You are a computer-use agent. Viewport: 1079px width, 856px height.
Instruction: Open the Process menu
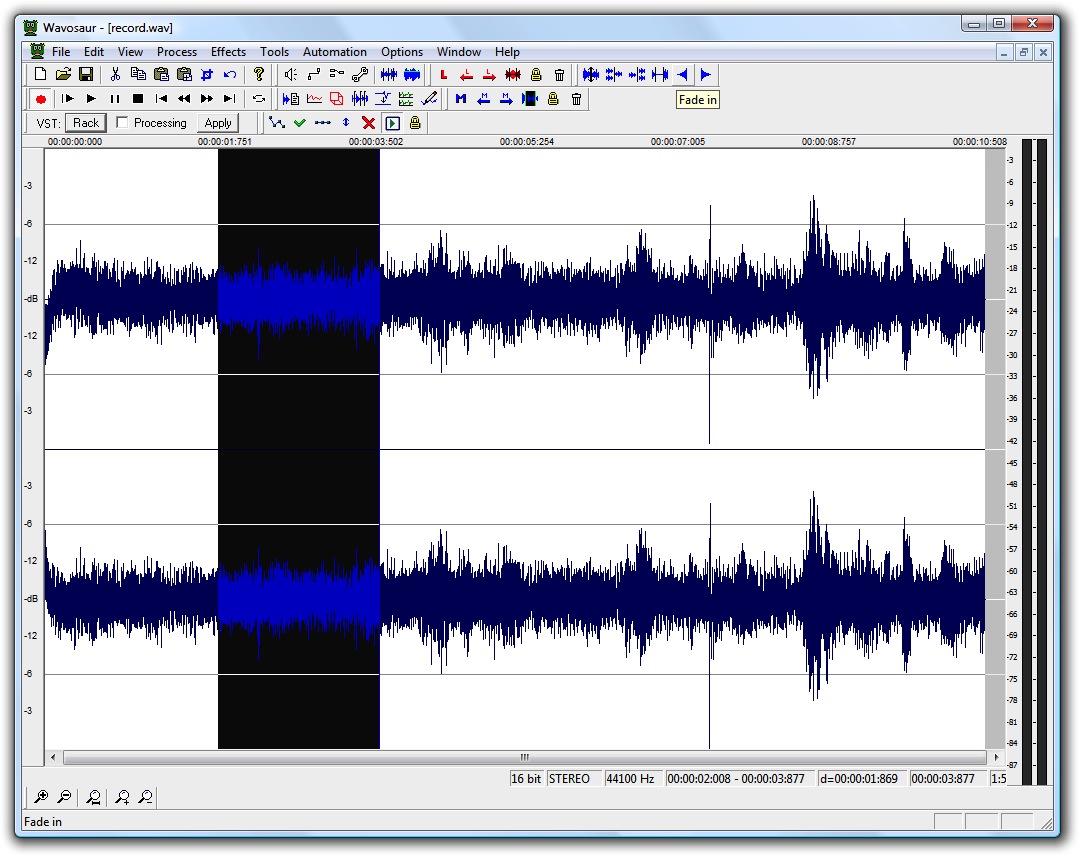177,52
